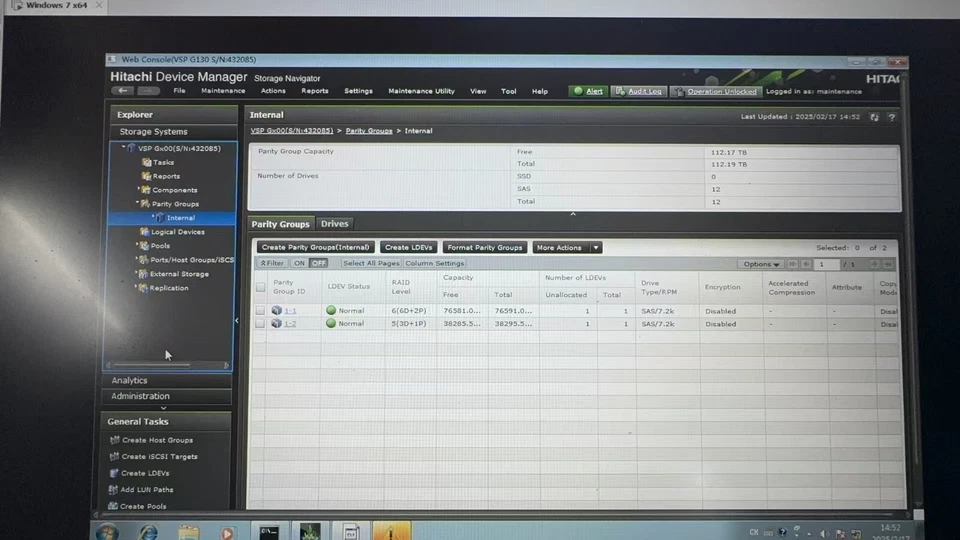Open the media player taskbar icon

pyautogui.click(x=227, y=531)
